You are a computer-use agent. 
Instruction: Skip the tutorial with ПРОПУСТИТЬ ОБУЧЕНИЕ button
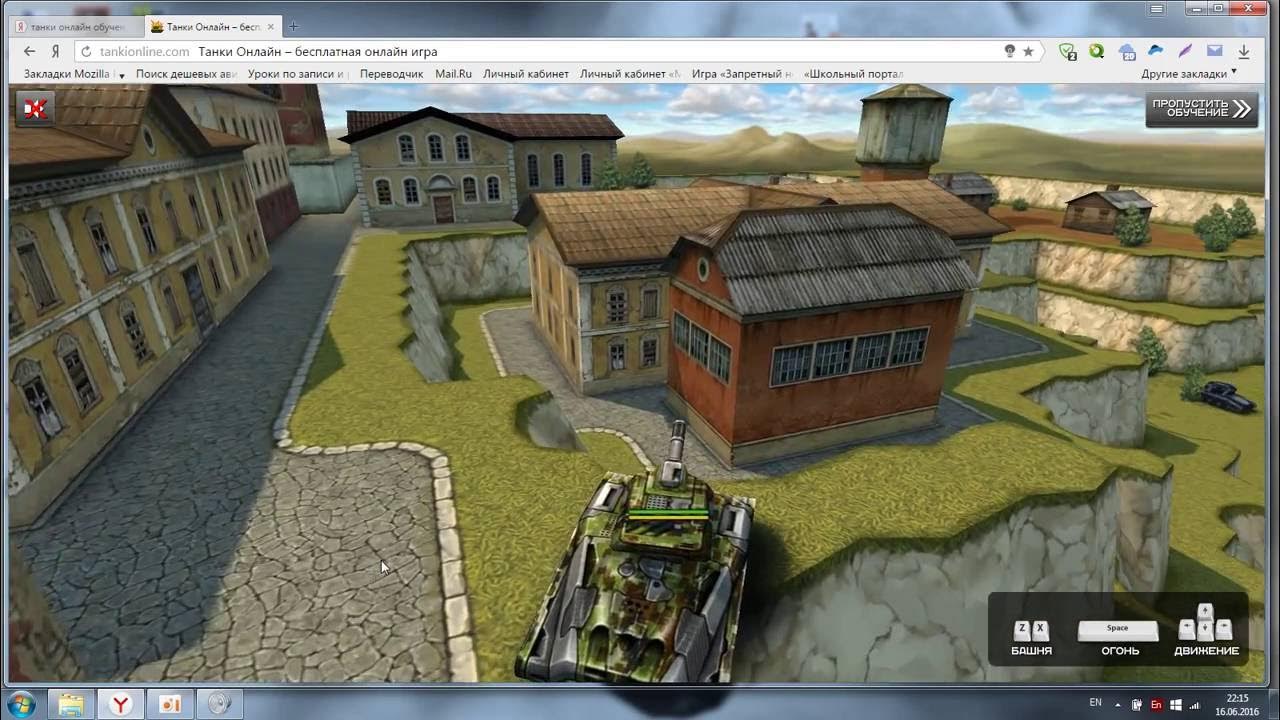1202,109
